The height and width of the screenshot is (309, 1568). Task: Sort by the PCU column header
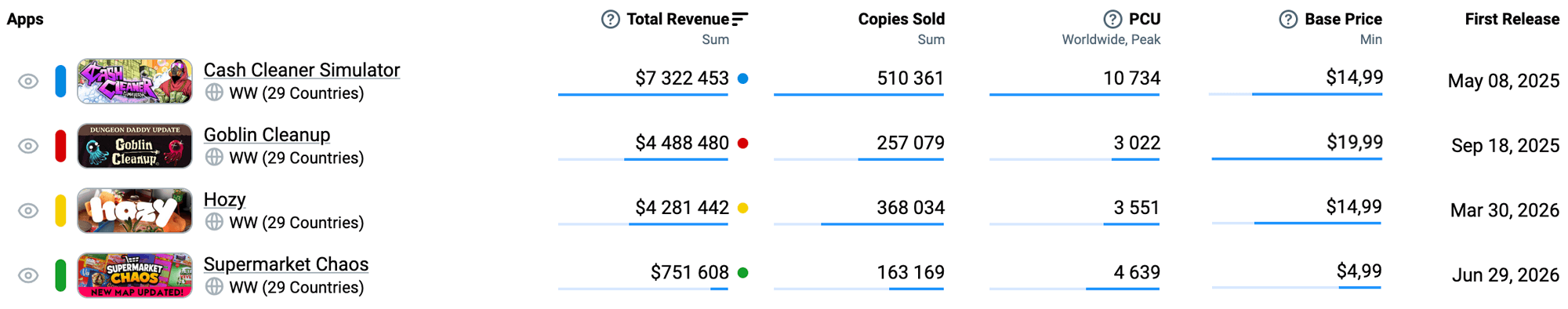click(x=1145, y=20)
